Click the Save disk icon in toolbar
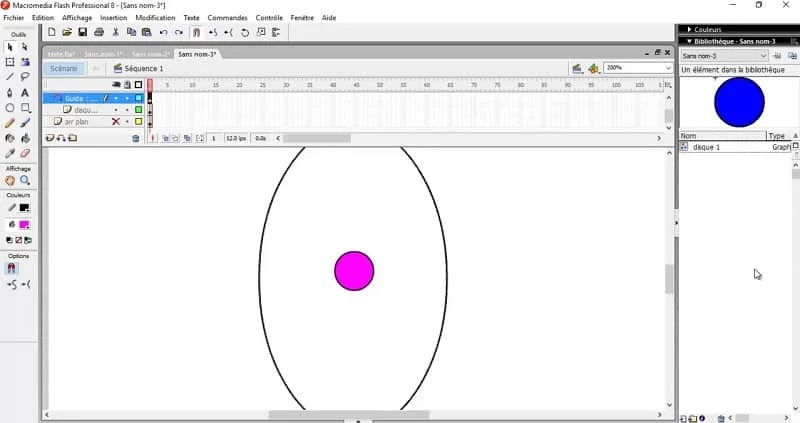The width and height of the screenshot is (800, 423). click(x=82, y=32)
